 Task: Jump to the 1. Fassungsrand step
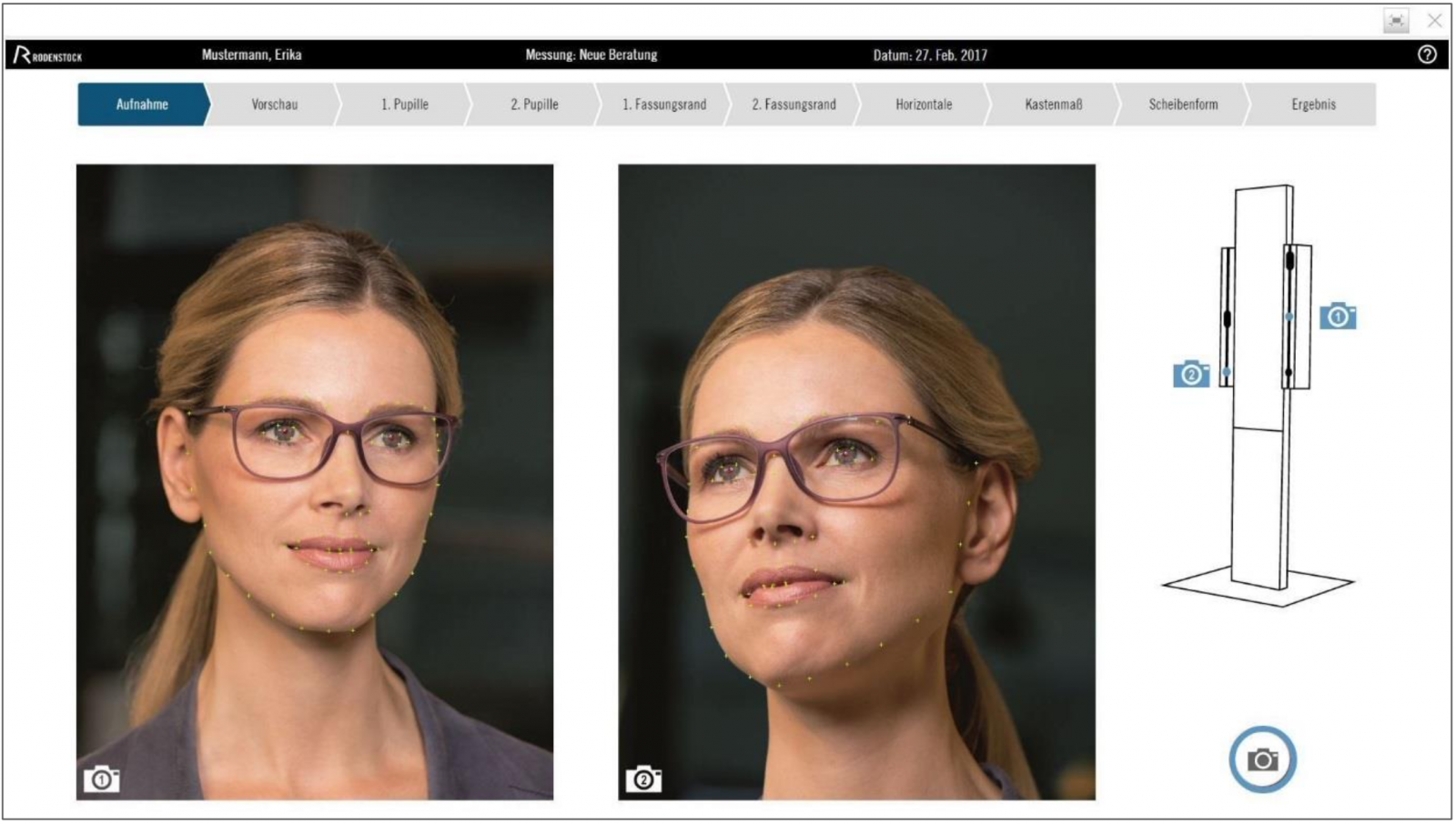point(664,105)
